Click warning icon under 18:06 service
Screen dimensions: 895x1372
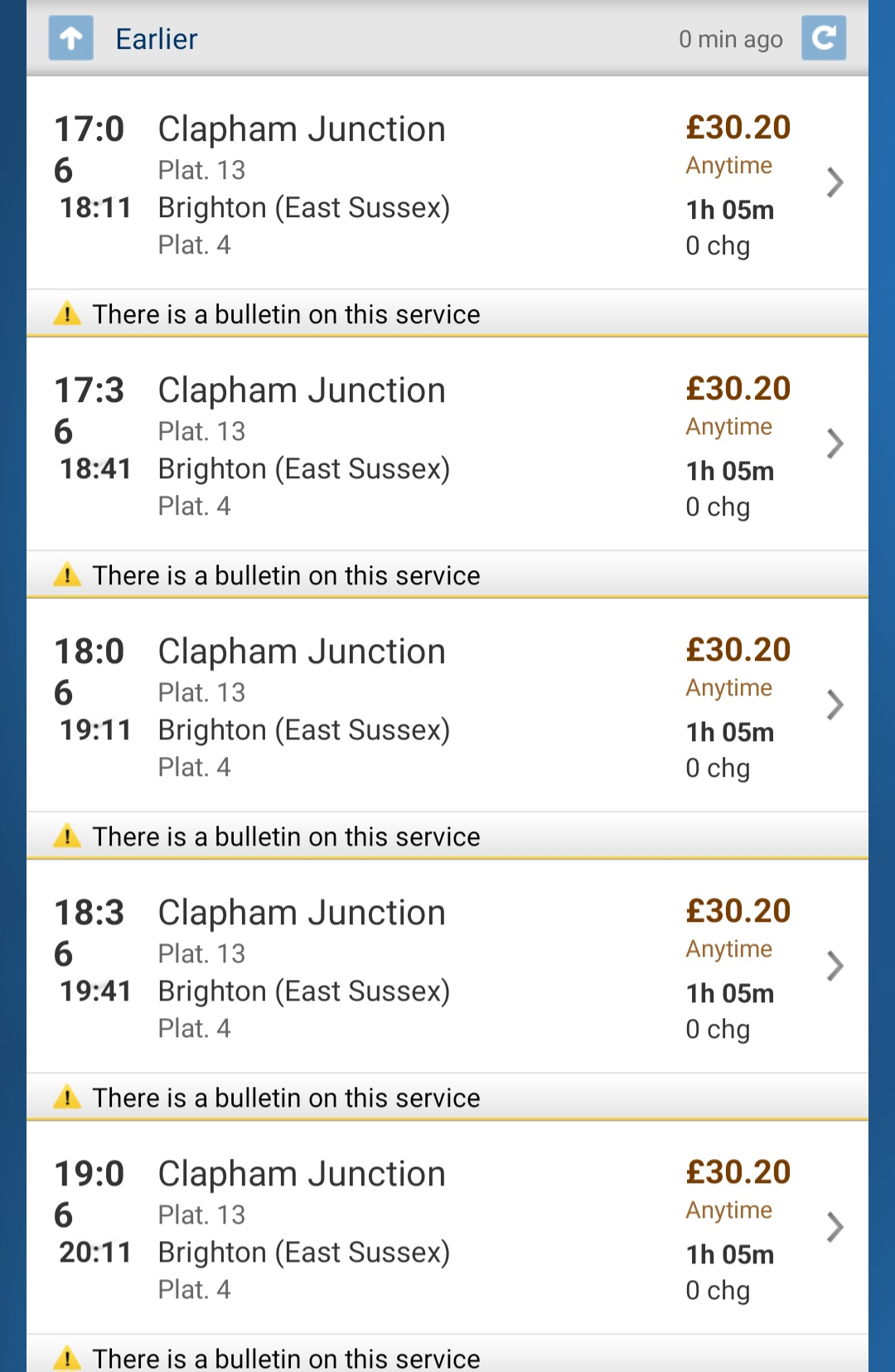pos(67,836)
